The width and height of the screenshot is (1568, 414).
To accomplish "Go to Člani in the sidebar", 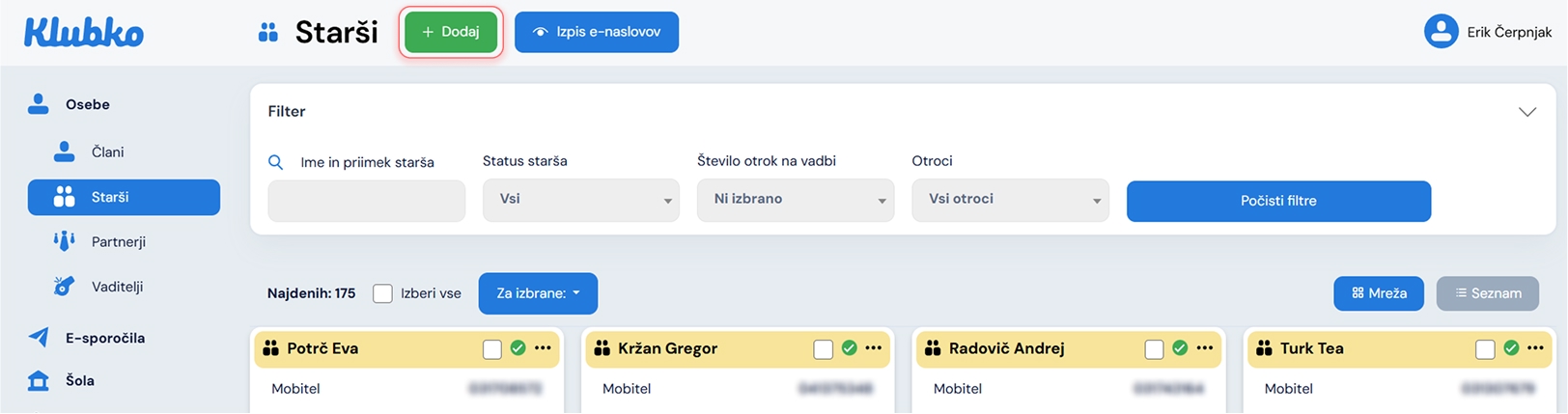I will (107, 152).
